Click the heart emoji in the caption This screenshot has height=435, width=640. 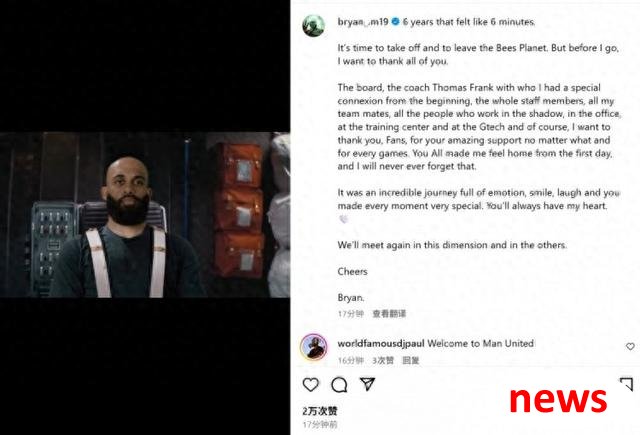tap(343, 219)
